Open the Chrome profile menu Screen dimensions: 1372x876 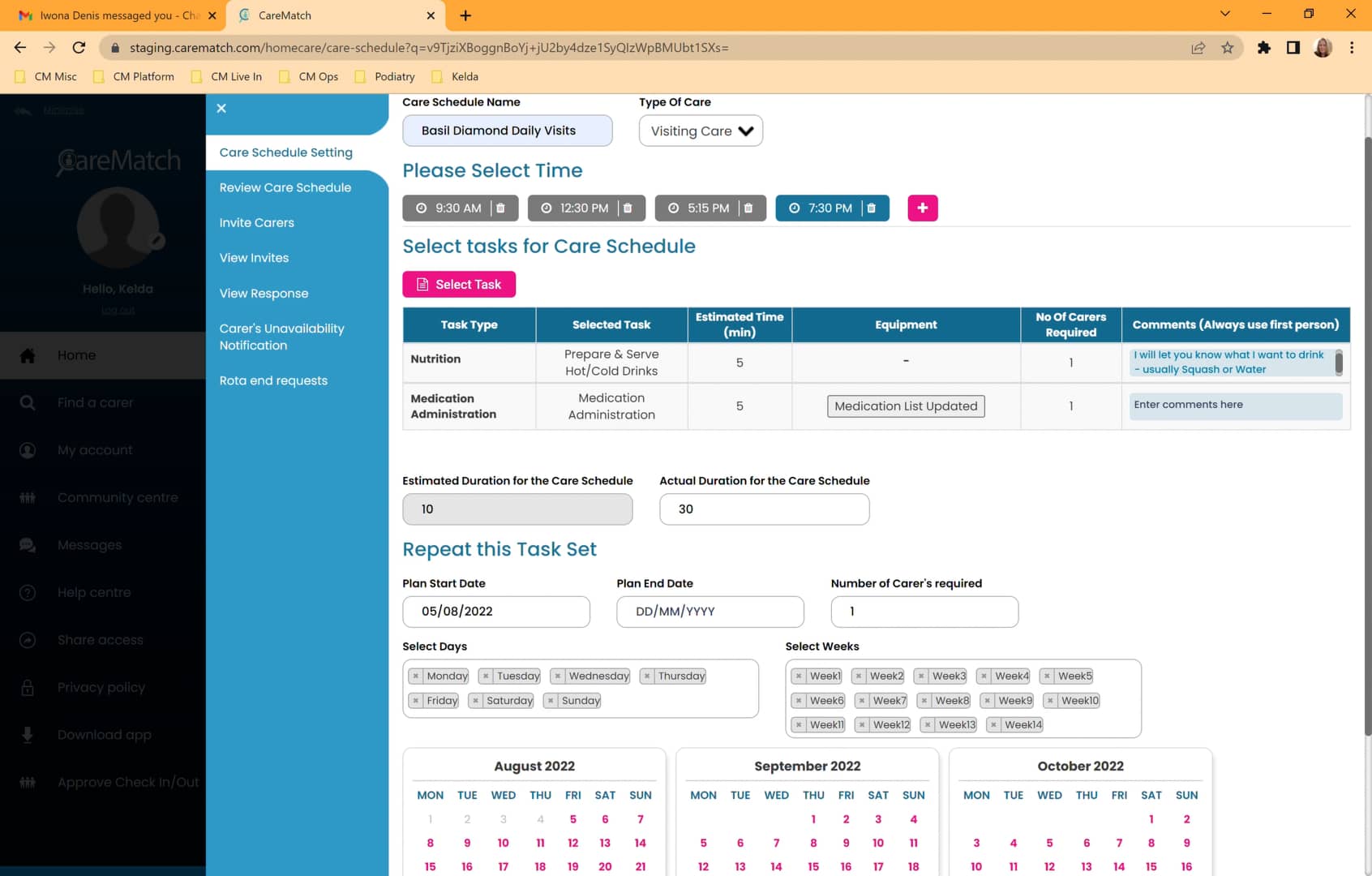pyautogui.click(x=1322, y=48)
